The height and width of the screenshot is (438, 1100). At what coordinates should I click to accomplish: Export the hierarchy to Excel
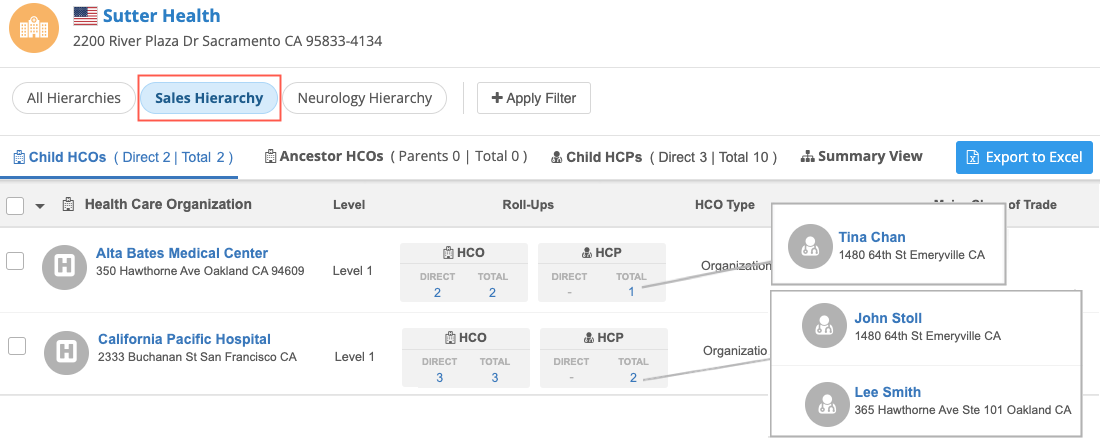point(1024,157)
